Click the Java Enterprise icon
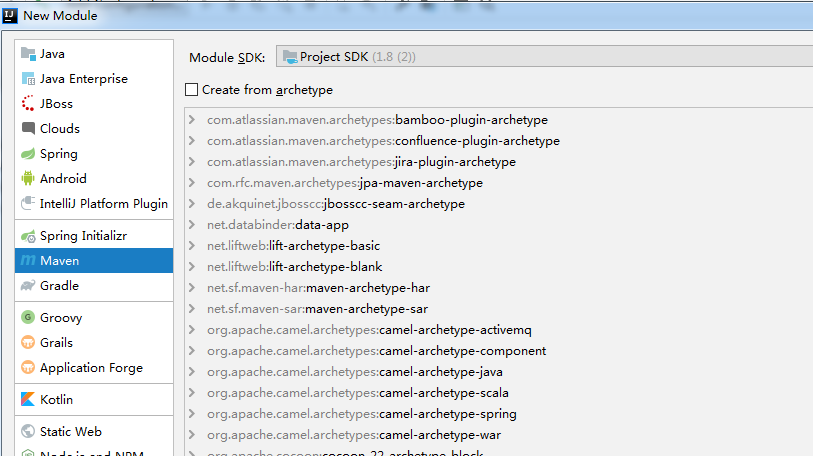 click(28, 78)
